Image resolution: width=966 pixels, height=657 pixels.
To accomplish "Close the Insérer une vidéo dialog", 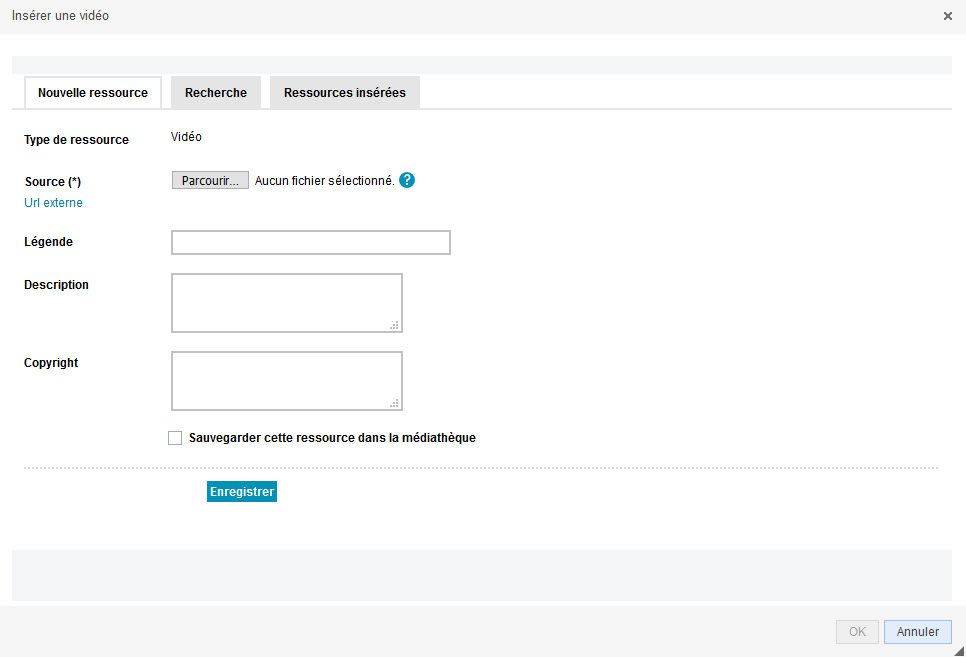I will pos(948,16).
